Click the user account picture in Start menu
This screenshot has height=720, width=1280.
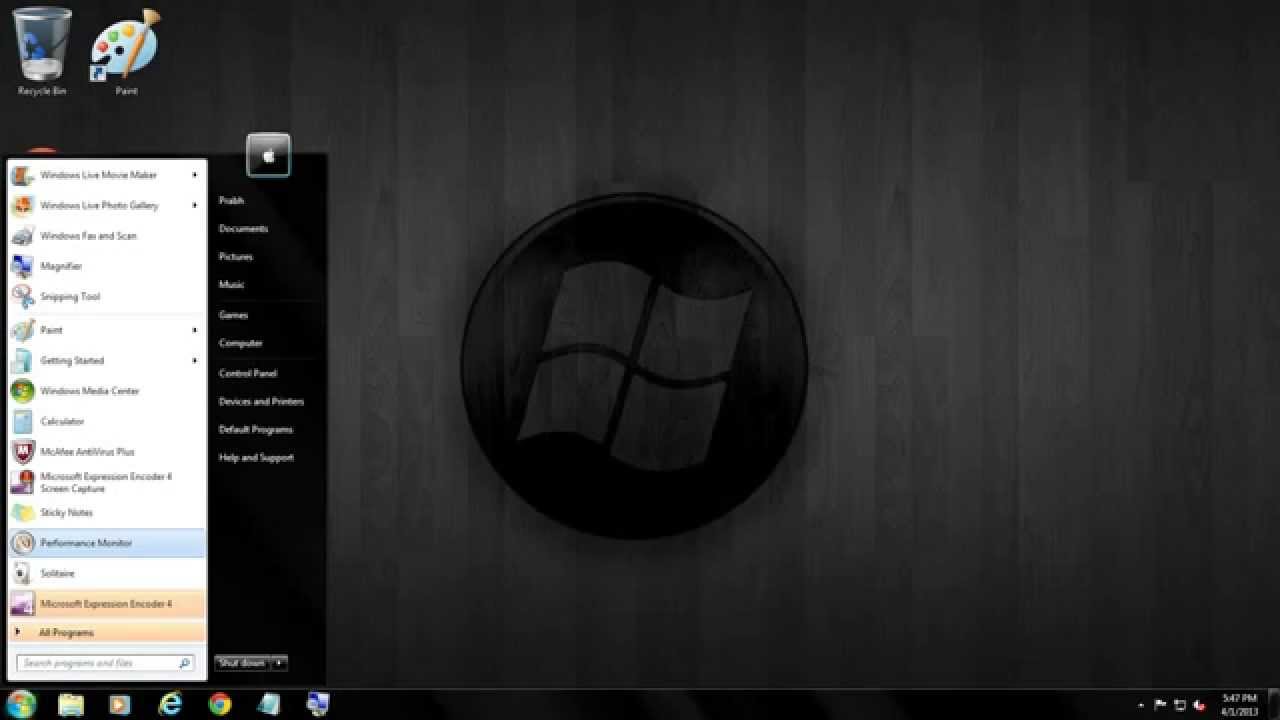coord(268,155)
